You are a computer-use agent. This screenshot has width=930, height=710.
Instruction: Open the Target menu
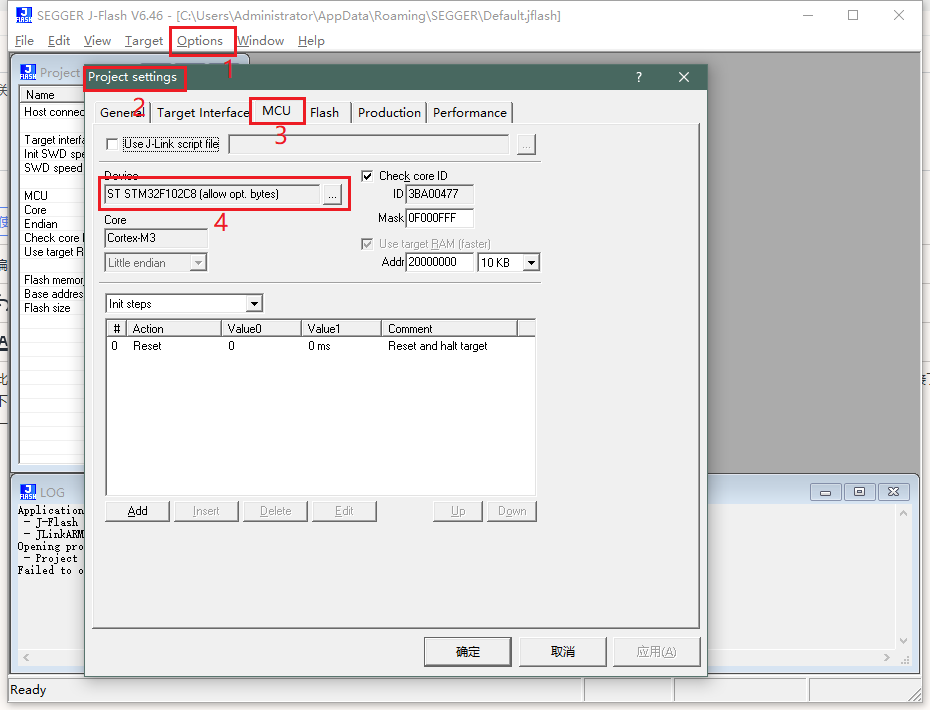pos(144,41)
